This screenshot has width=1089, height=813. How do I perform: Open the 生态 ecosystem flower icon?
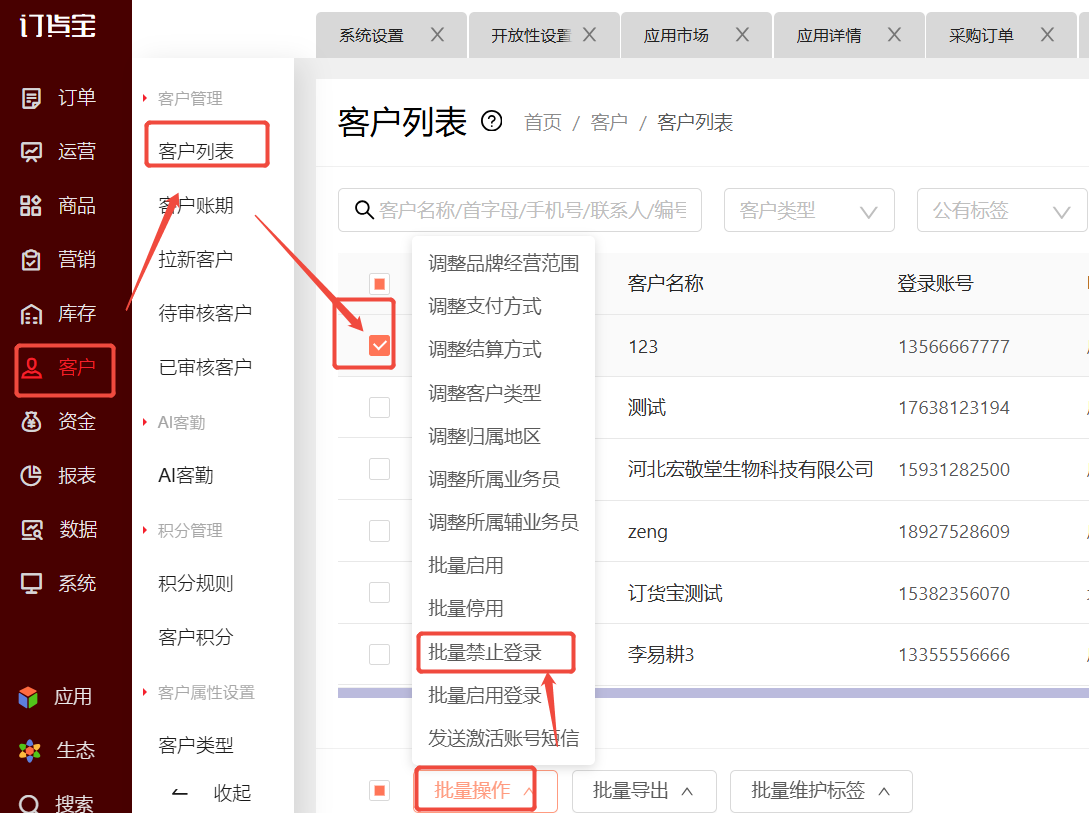tap(29, 751)
